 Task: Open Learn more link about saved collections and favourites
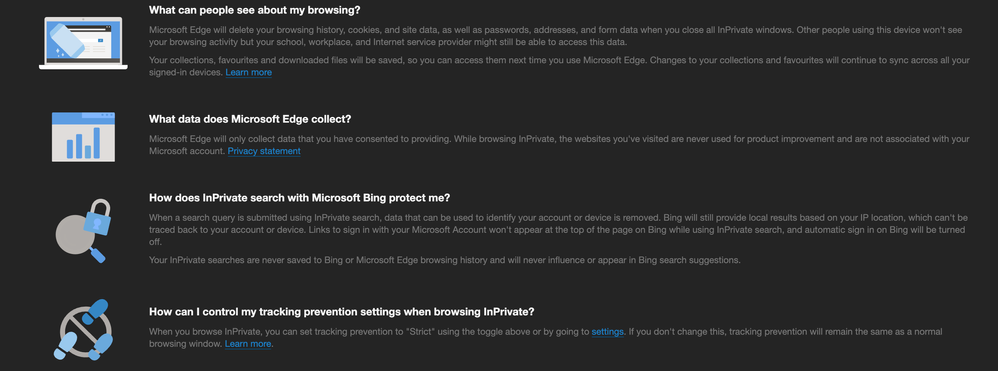tap(248, 73)
